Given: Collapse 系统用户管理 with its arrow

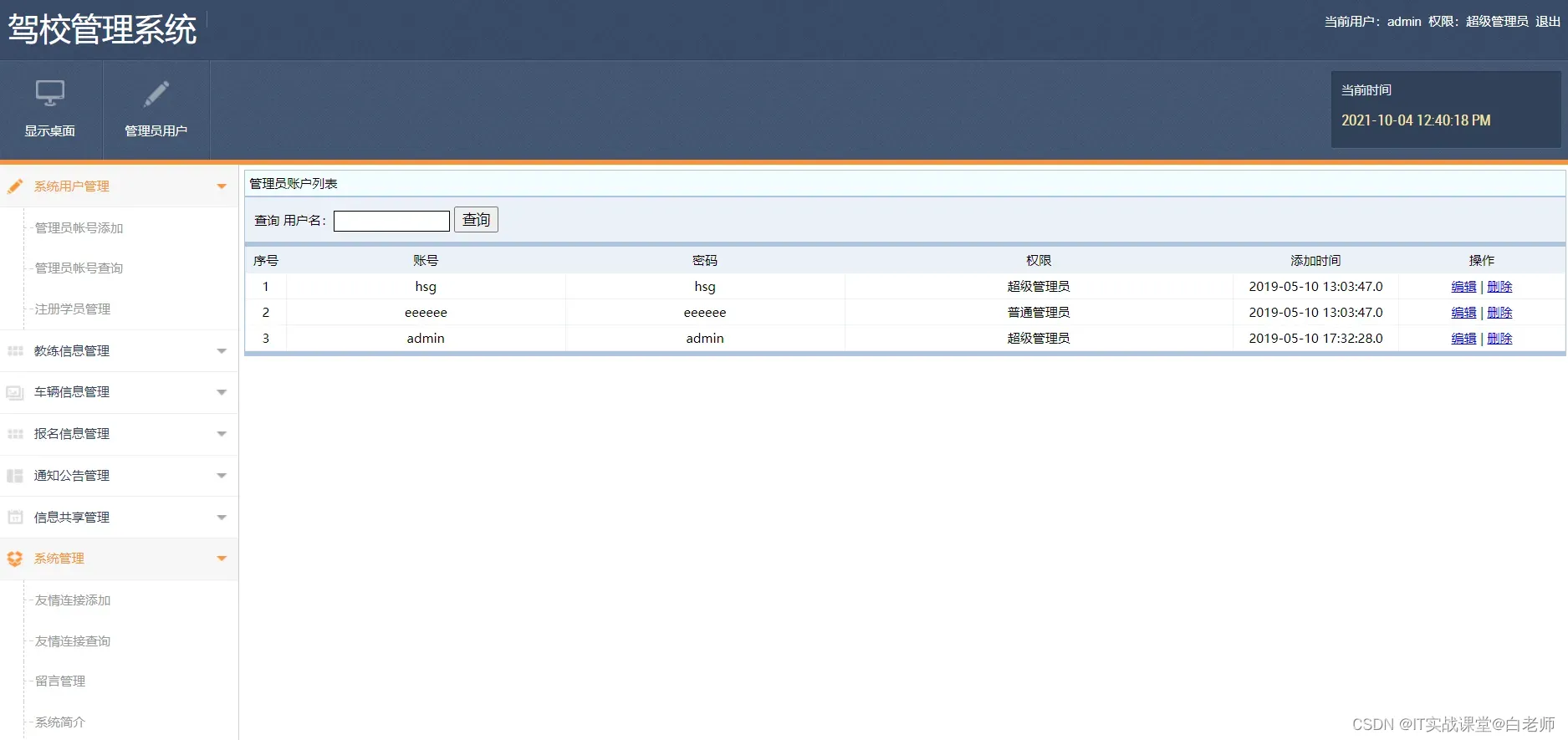Looking at the screenshot, I should point(222,186).
